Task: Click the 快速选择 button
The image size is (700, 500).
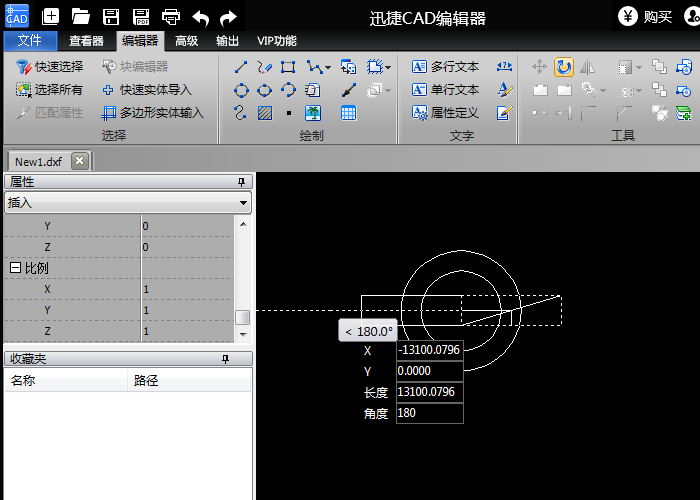Action: [x=50, y=67]
